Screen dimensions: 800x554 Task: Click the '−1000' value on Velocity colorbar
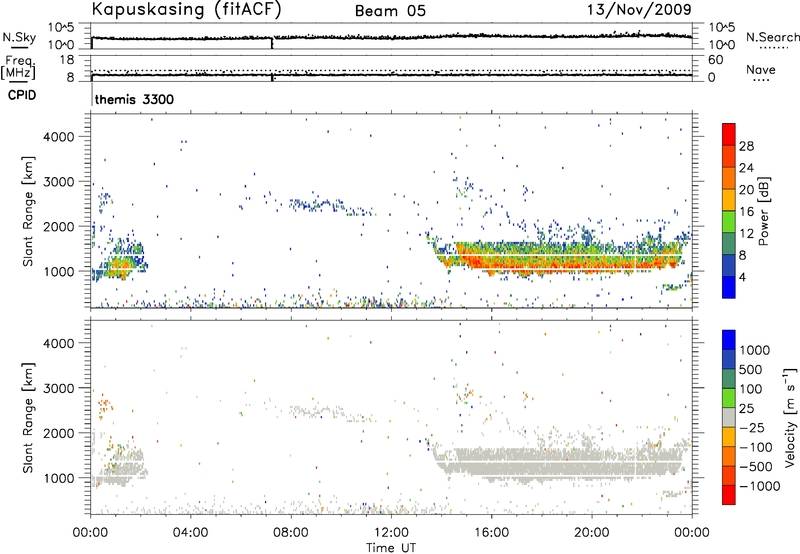pyautogui.click(x=760, y=486)
